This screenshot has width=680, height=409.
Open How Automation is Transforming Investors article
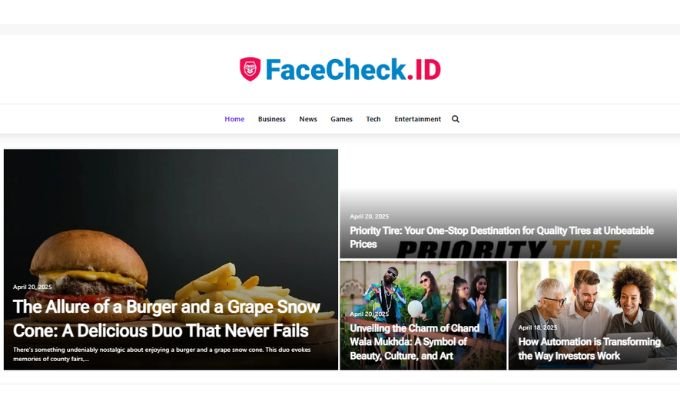(589, 349)
